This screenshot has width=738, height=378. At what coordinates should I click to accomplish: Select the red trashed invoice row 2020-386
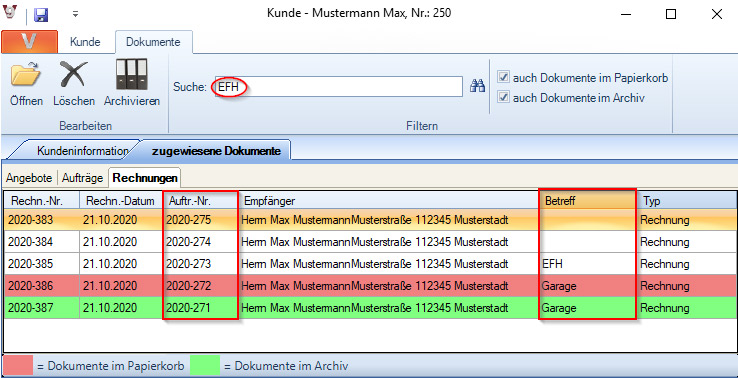[369, 286]
